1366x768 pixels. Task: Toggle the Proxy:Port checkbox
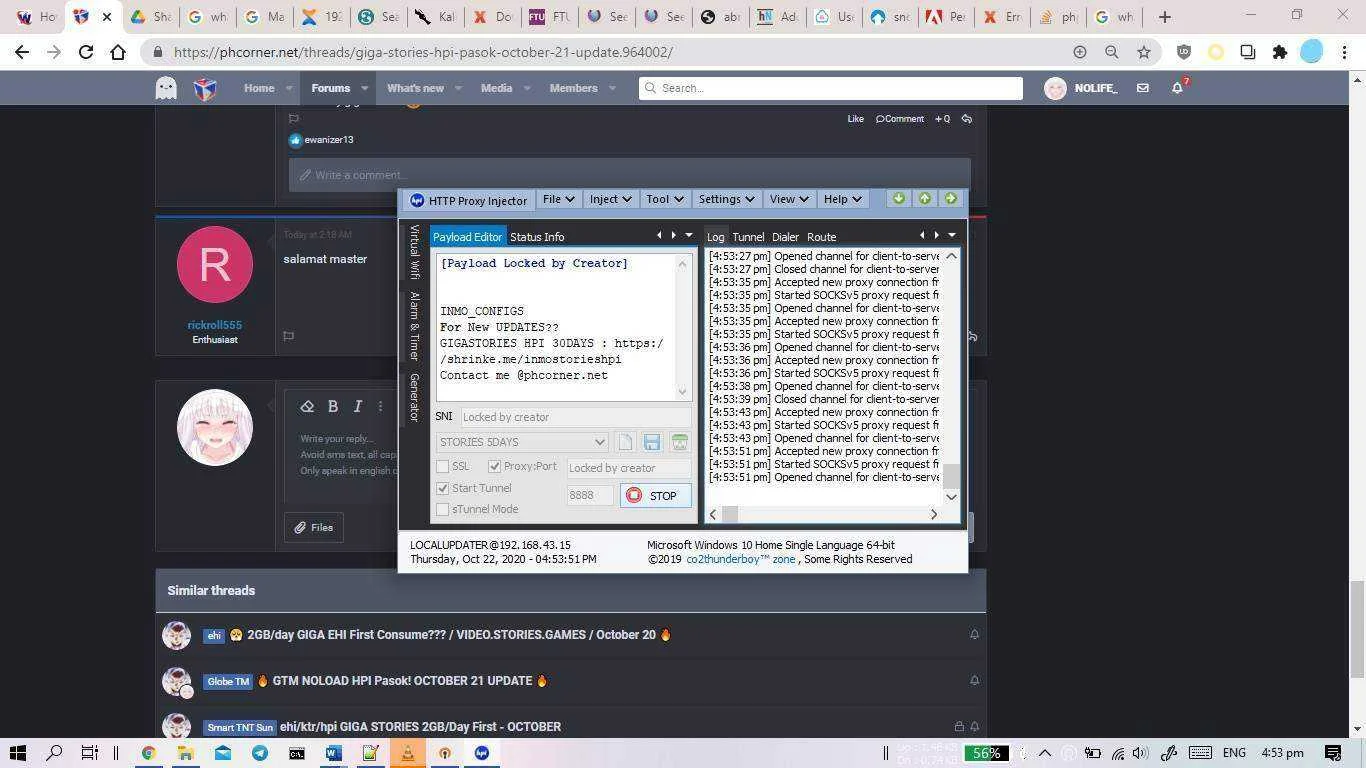tap(494, 466)
